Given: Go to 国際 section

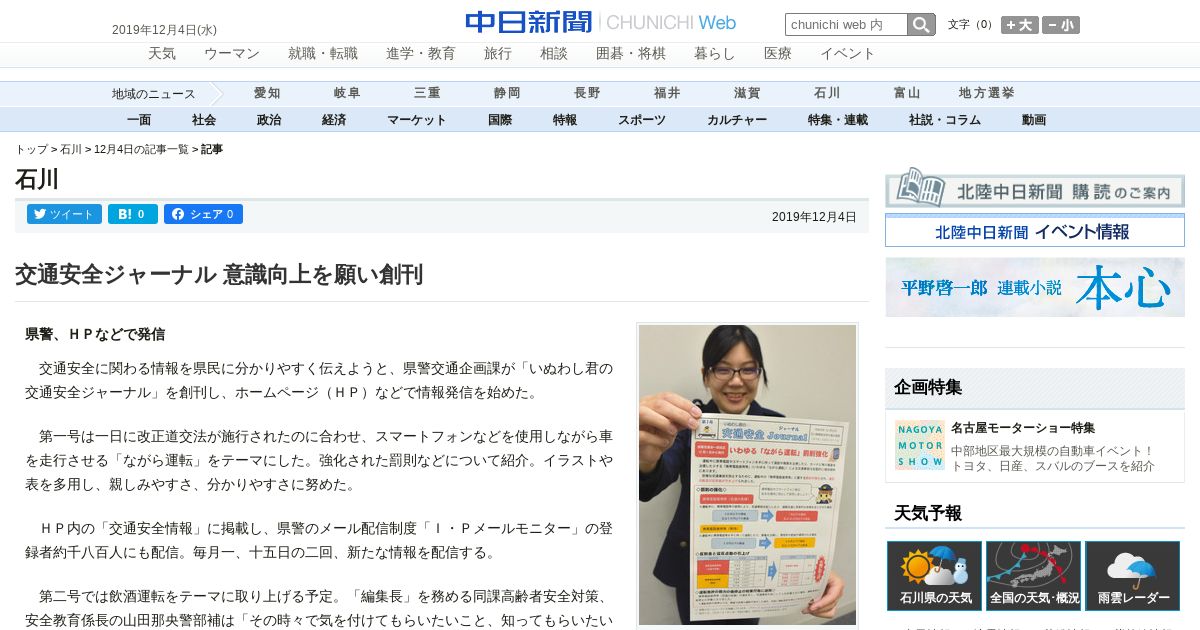Looking at the screenshot, I should [x=500, y=120].
